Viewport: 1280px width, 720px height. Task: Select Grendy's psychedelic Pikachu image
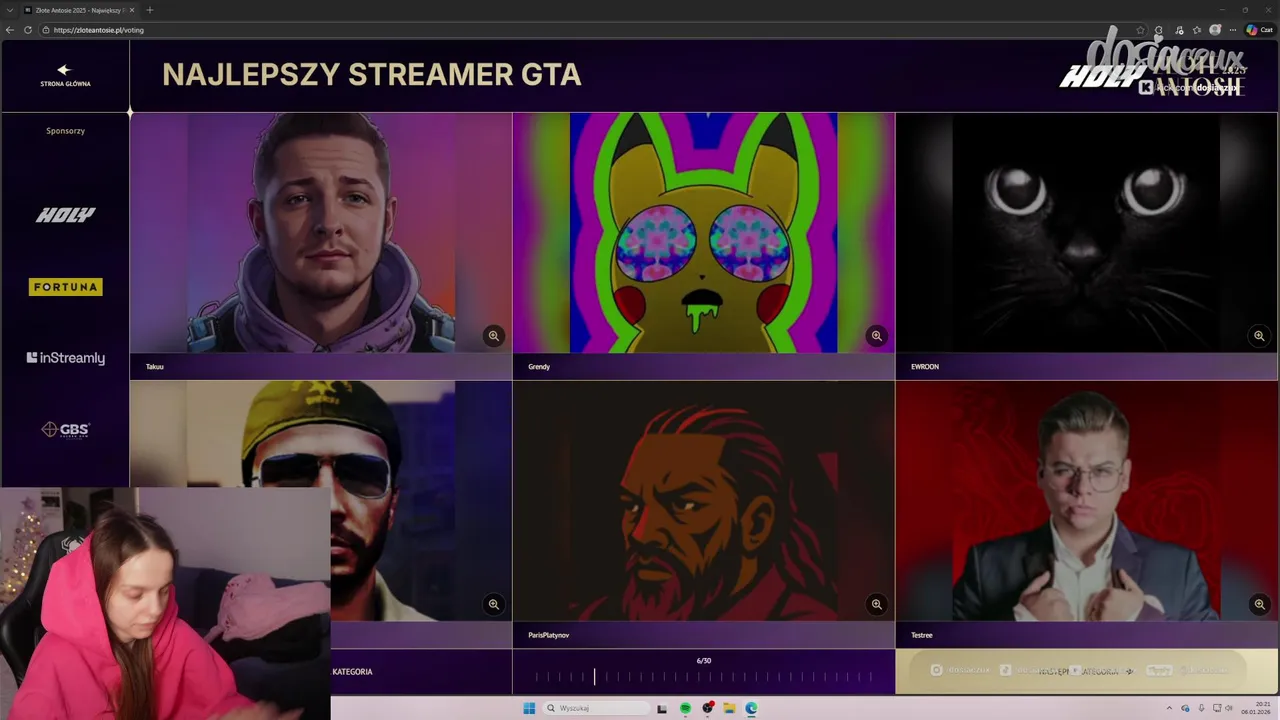704,232
